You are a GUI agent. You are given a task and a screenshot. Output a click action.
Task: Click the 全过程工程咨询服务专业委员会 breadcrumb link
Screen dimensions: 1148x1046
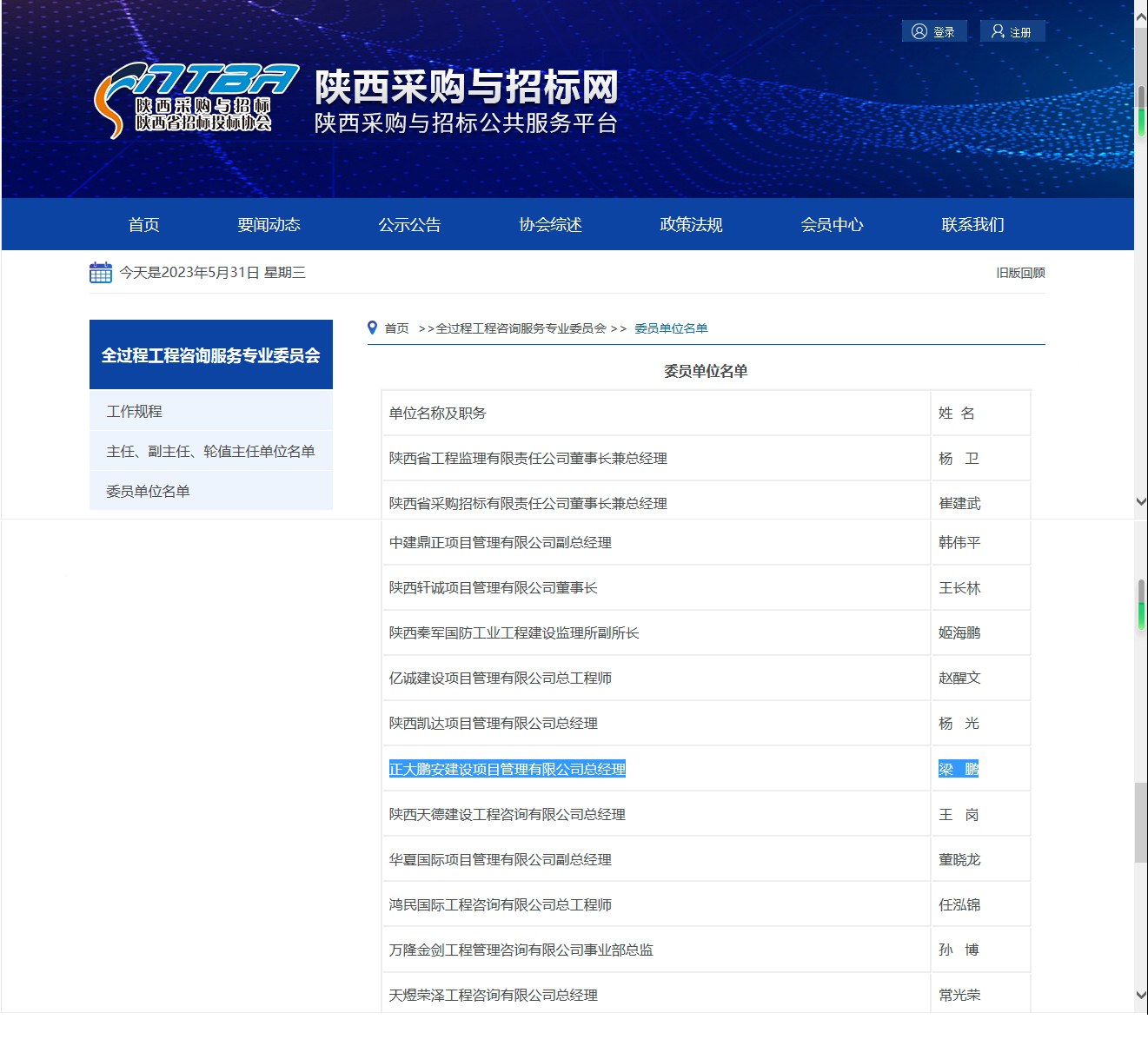(x=521, y=328)
